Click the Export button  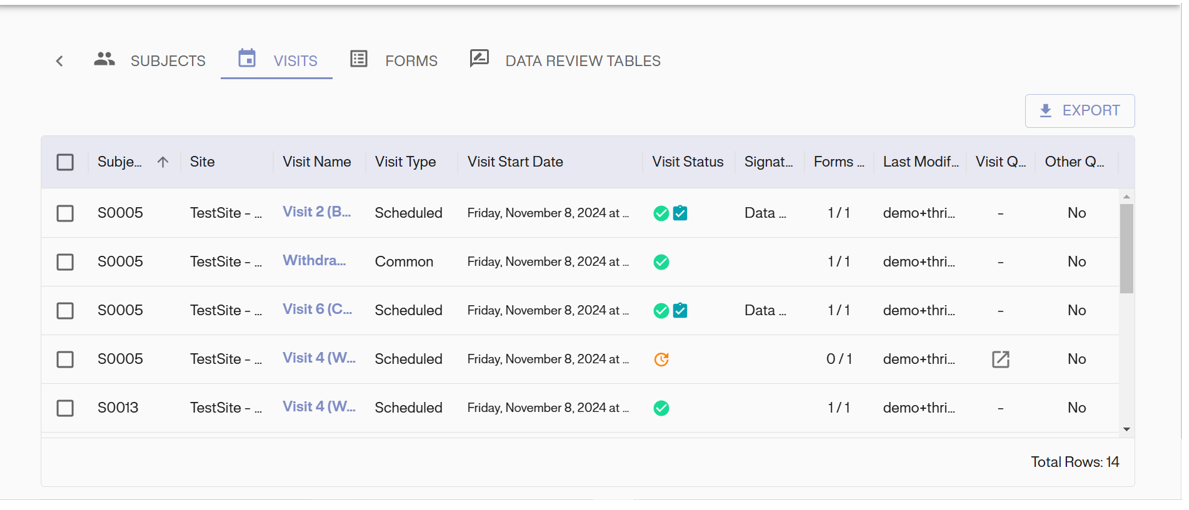pos(1079,111)
